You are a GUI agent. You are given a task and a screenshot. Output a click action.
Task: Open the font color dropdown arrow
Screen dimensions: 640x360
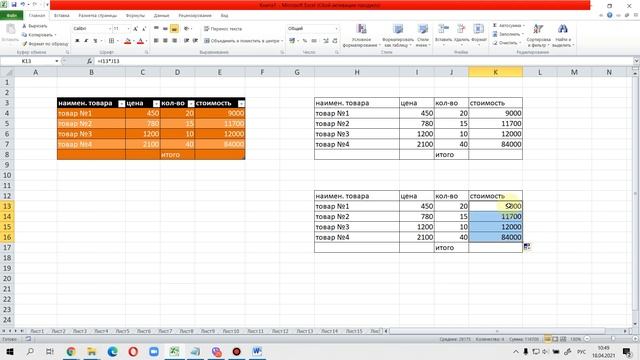point(146,41)
